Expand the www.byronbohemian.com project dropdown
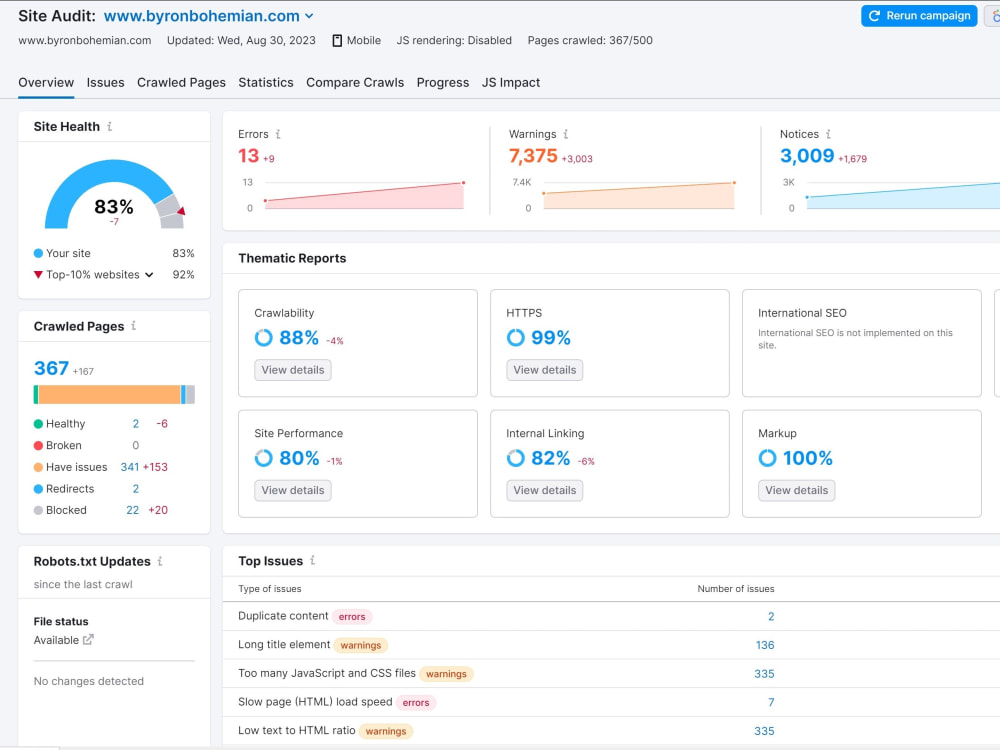1000x750 pixels. [x=309, y=16]
